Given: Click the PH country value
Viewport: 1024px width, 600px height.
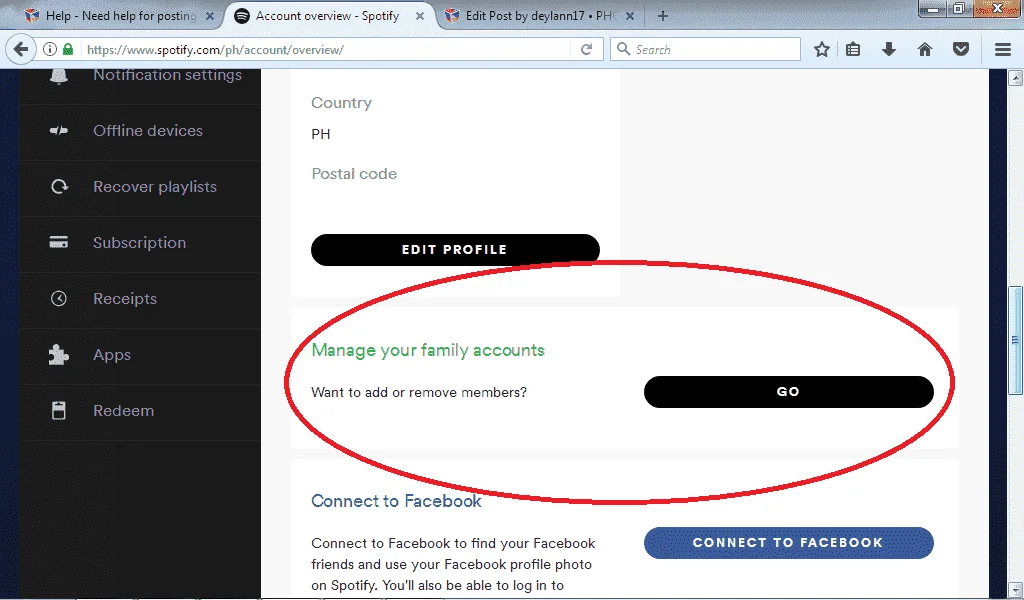Looking at the screenshot, I should click(x=321, y=134).
